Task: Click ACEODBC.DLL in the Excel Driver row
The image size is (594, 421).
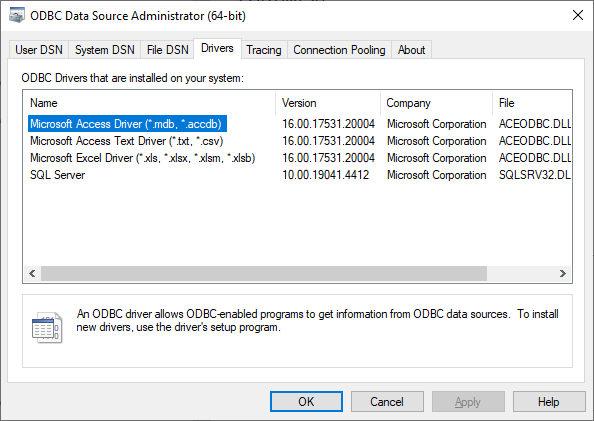Action: coord(535,158)
